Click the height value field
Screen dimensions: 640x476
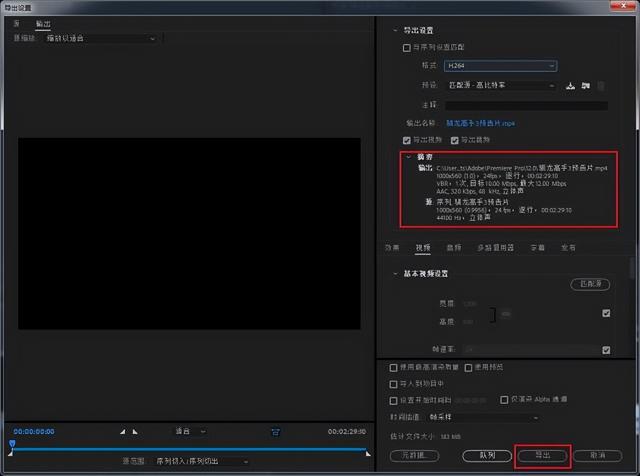pos(468,322)
